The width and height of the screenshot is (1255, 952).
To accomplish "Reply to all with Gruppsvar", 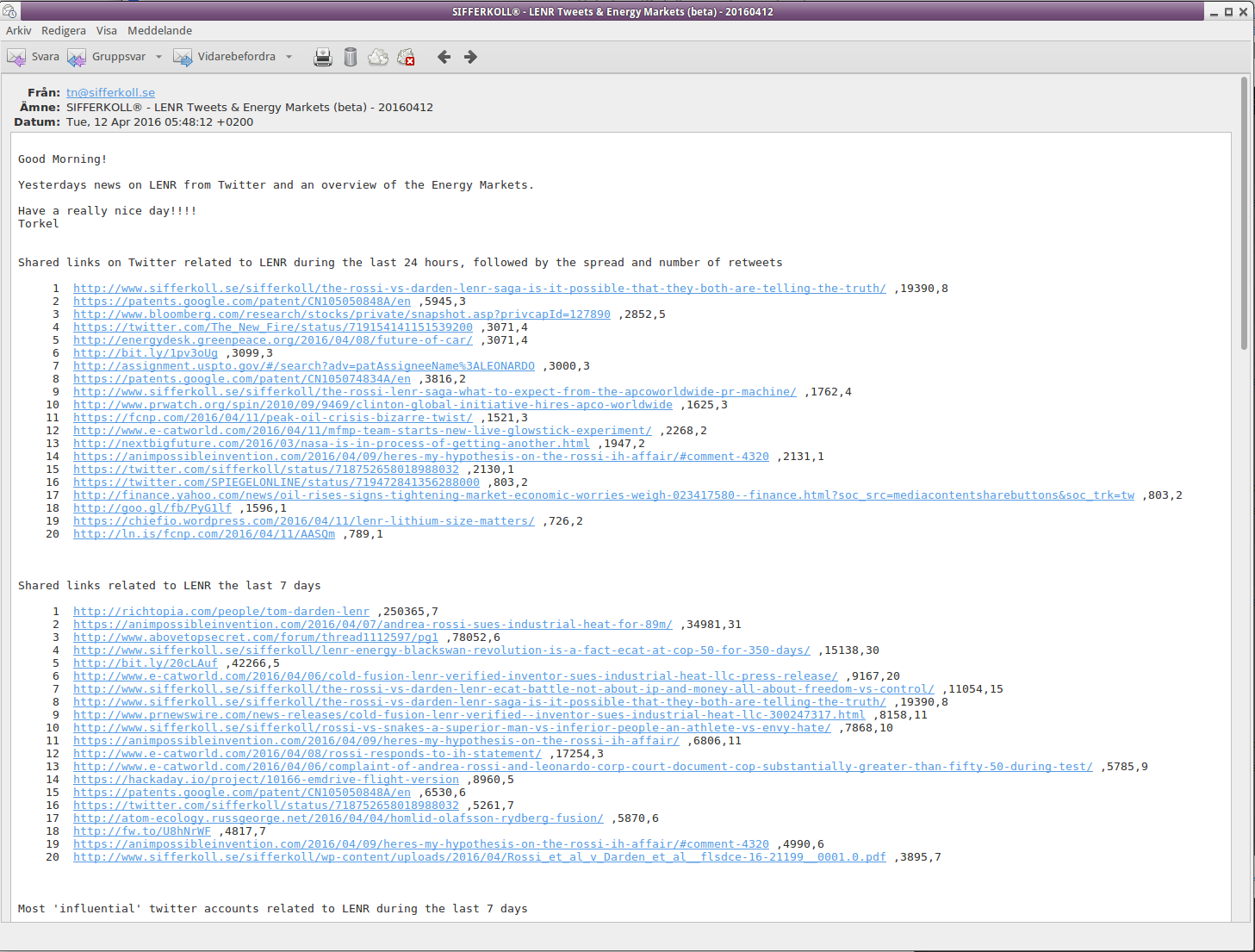I will 107,57.
